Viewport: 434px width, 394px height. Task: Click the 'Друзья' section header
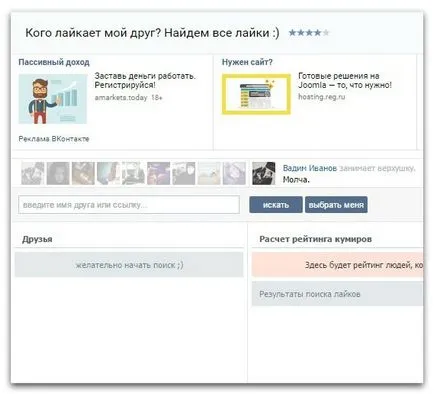click(x=37, y=239)
